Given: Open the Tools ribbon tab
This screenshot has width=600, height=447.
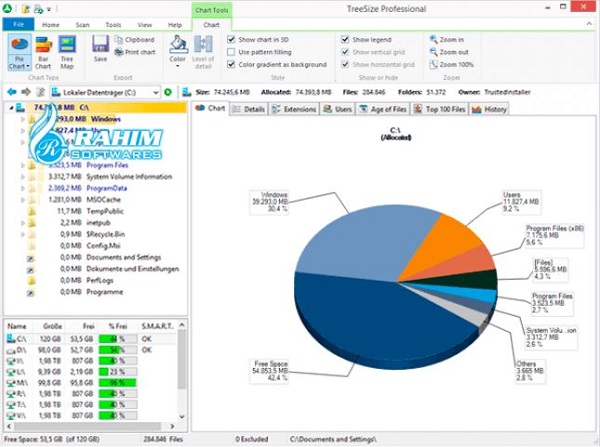Looking at the screenshot, I should 113,25.
